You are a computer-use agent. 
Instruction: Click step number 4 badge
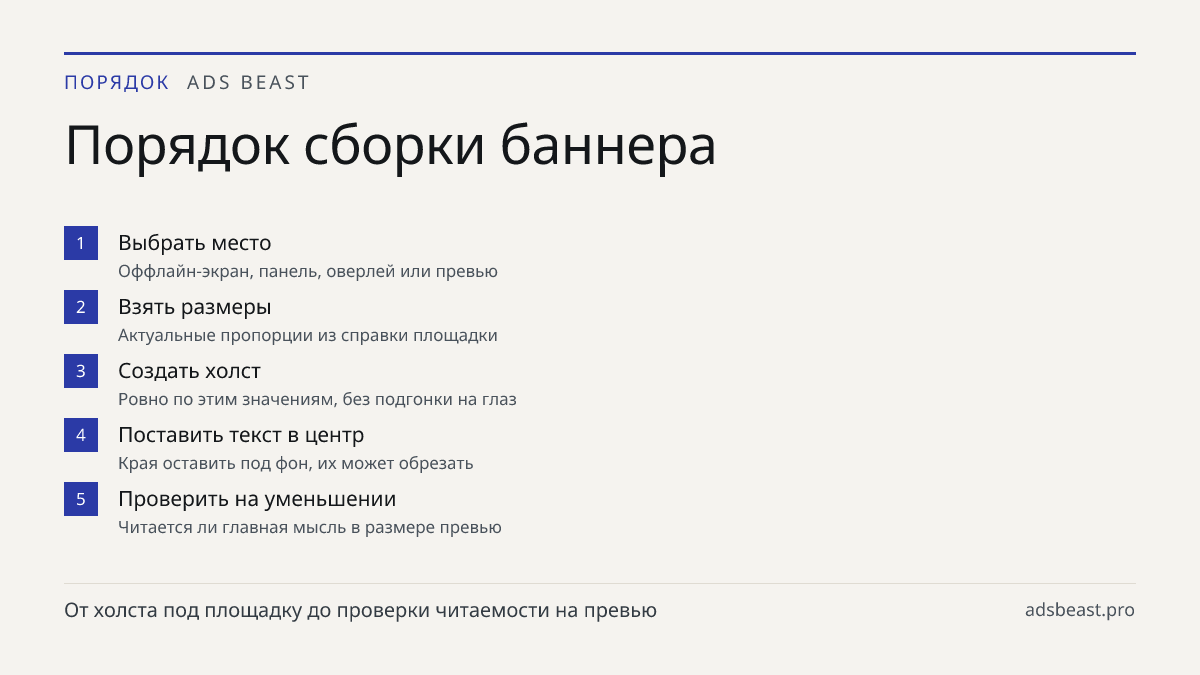coord(81,435)
